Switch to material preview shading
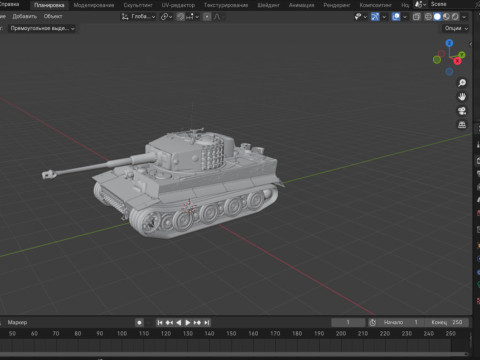The width and height of the screenshot is (480, 360). (x=446, y=17)
